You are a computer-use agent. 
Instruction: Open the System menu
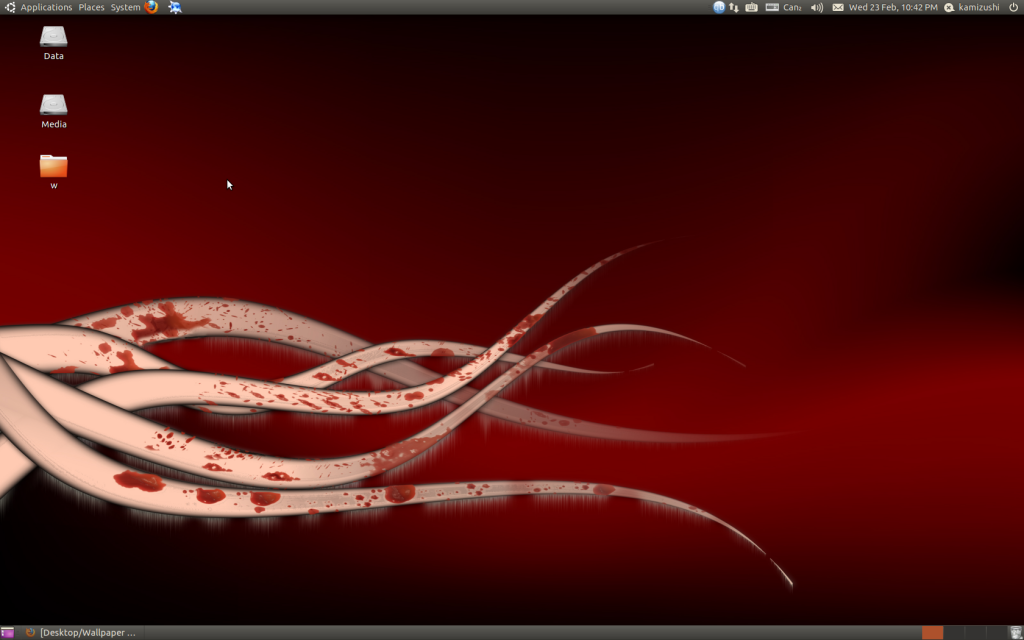tap(125, 7)
